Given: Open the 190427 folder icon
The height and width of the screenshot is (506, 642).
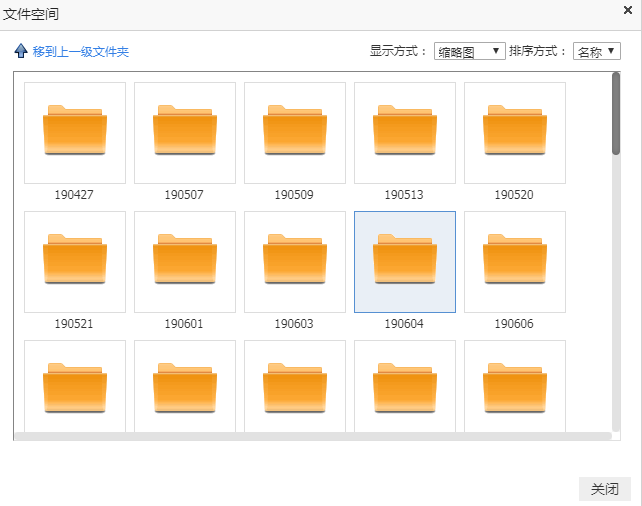Looking at the screenshot, I should pos(75,132).
